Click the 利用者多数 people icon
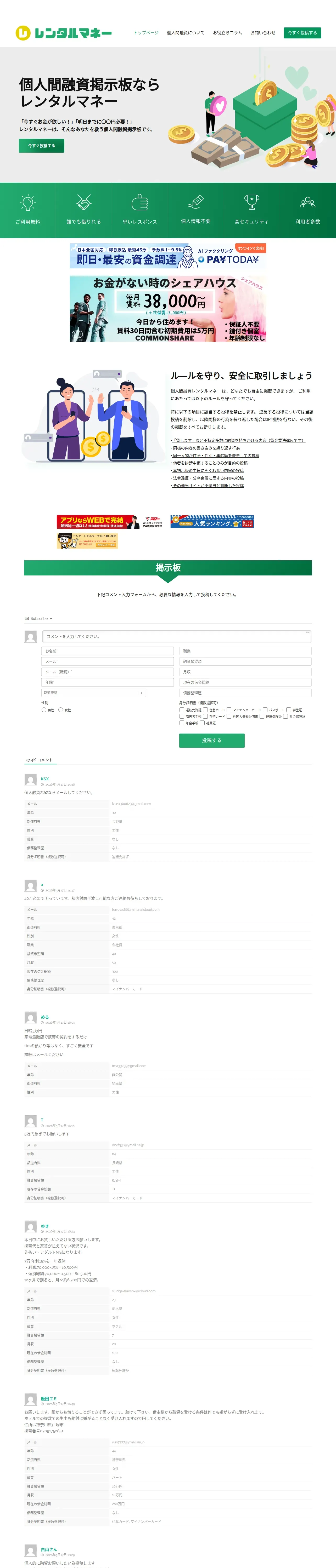 (x=308, y=202)
